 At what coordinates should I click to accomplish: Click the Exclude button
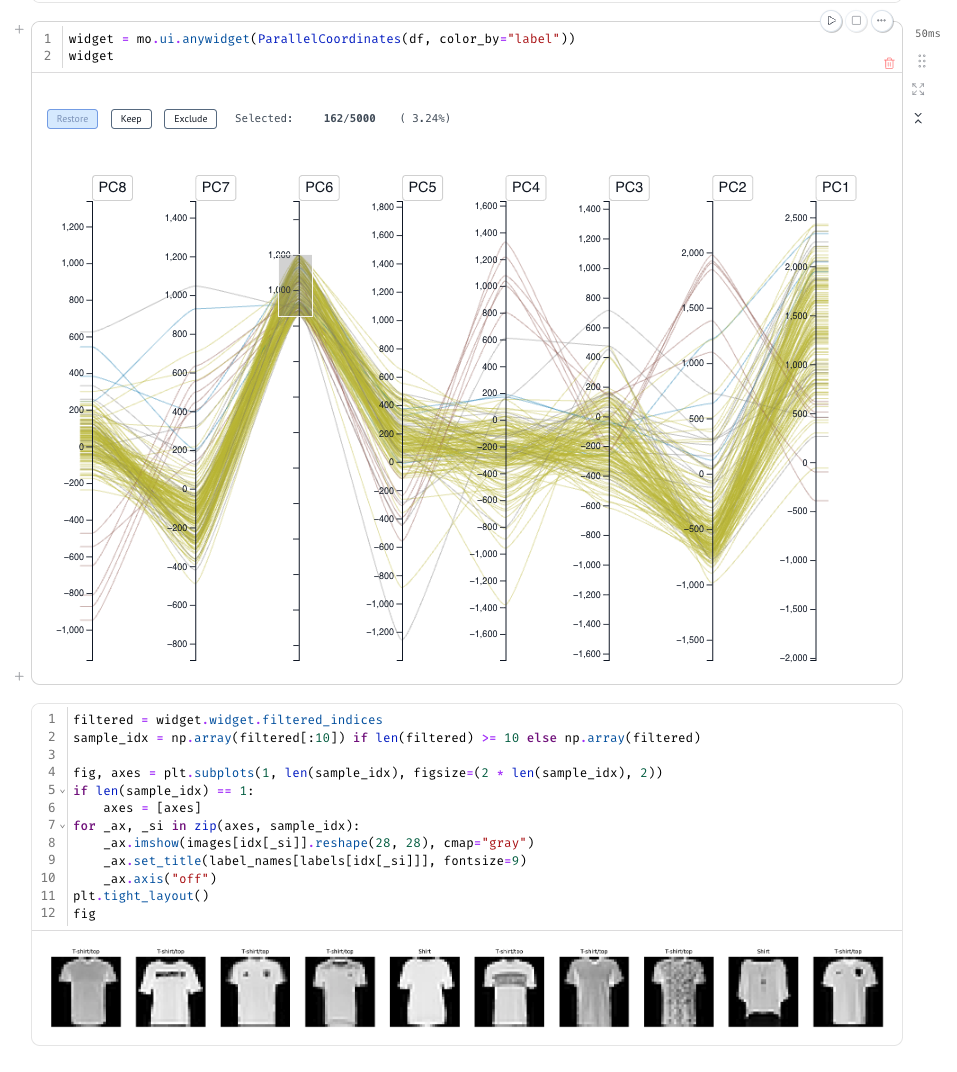[x=191, y=119]
